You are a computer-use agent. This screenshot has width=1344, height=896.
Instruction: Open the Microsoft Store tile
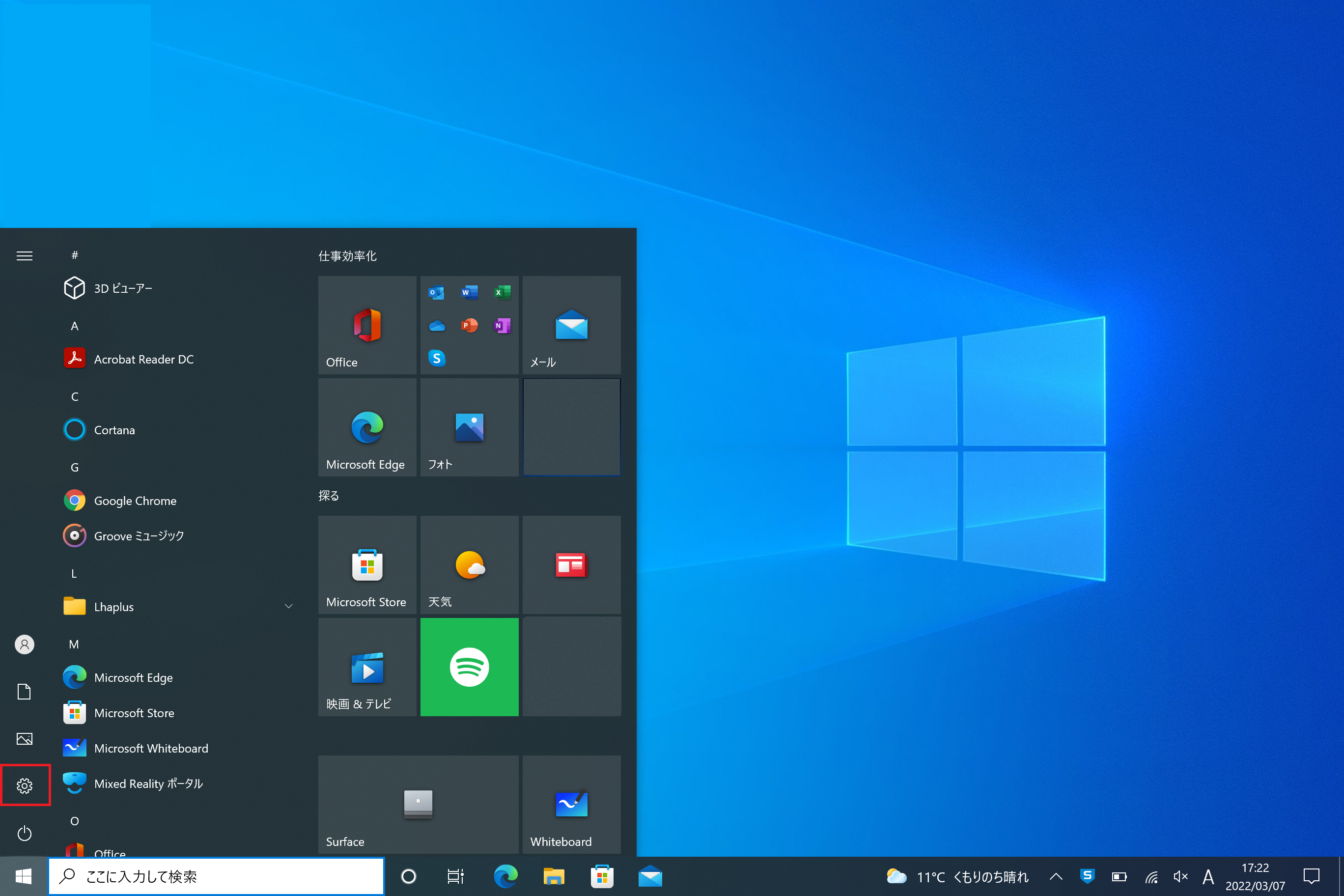click(367, 564)
